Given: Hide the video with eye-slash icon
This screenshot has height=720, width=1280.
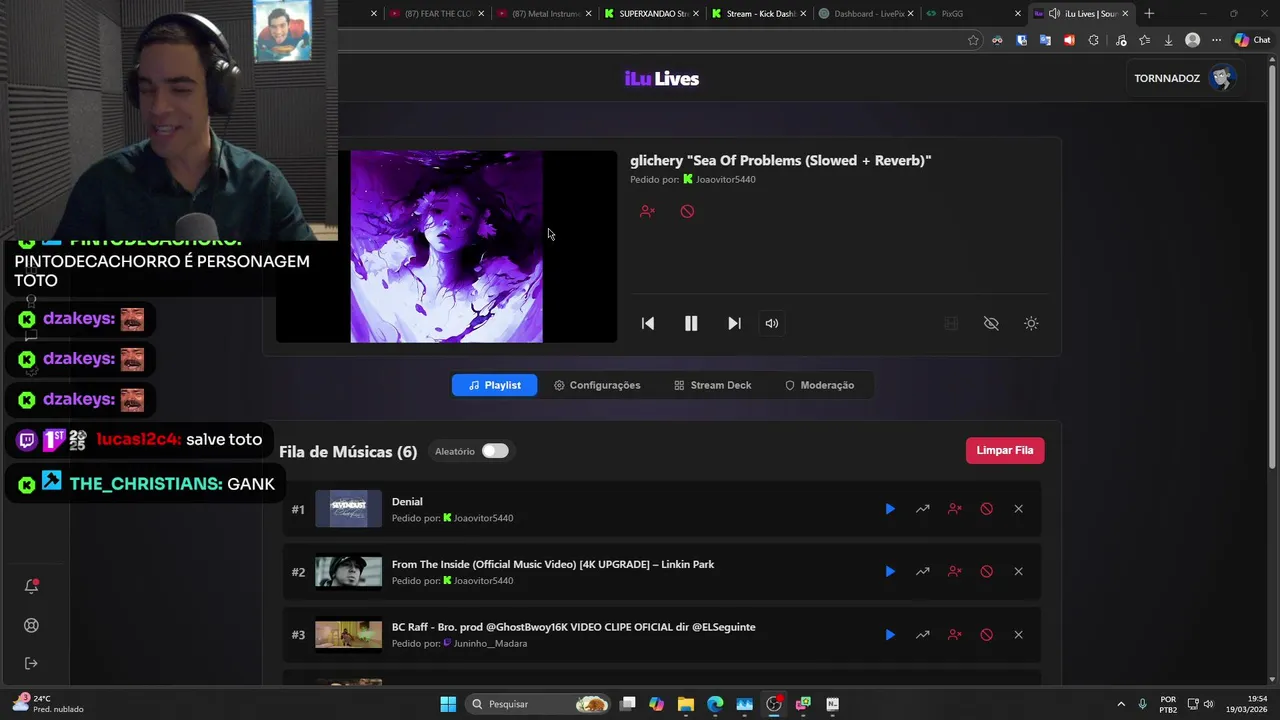Looking at the screenshot, I should (x=991, y=323).
